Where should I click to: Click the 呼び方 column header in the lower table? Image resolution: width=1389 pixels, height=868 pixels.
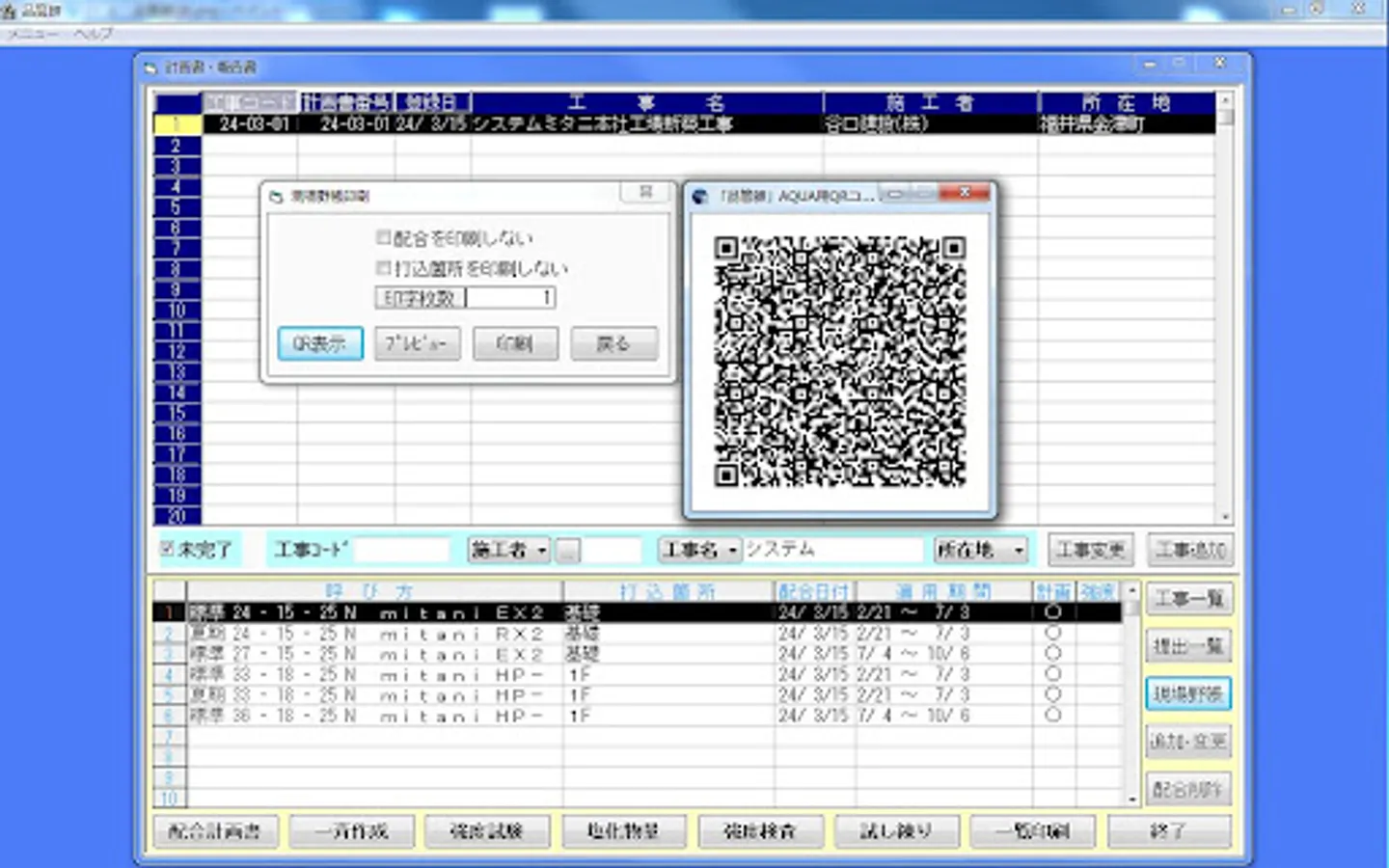click(374, 591)
